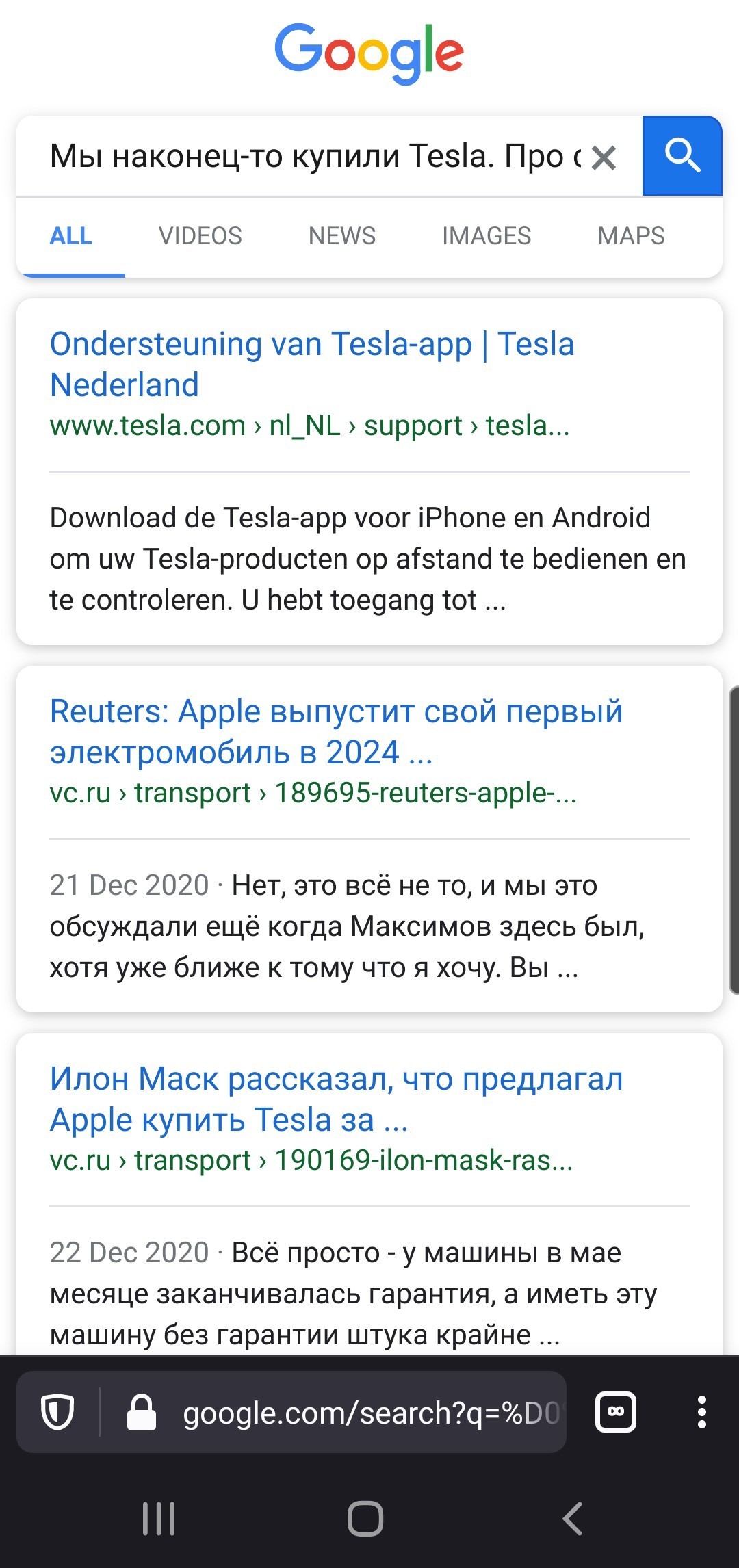Image resolution: width=739 pixels, height=1568 pixels.
Task: Open the browser three-dot menu
Action: (x=701, y=1412)
